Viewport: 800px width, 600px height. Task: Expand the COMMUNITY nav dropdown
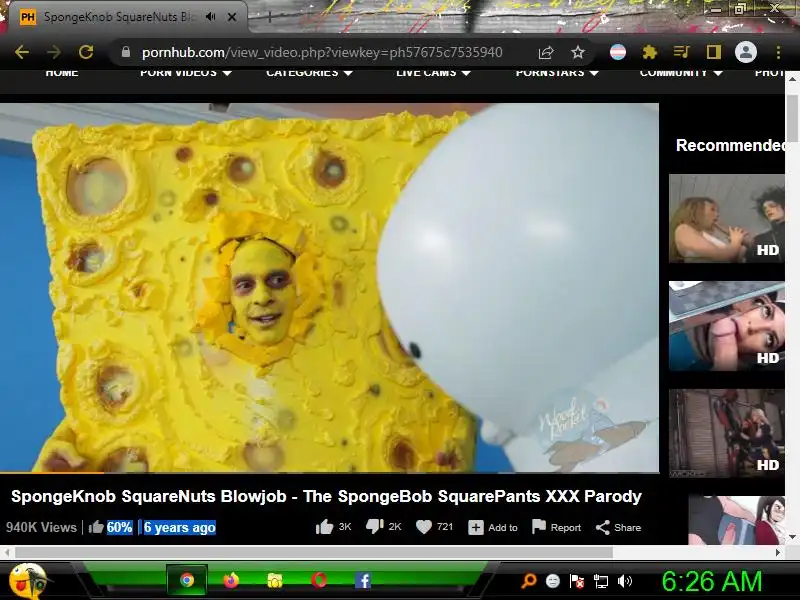(681, 72)
